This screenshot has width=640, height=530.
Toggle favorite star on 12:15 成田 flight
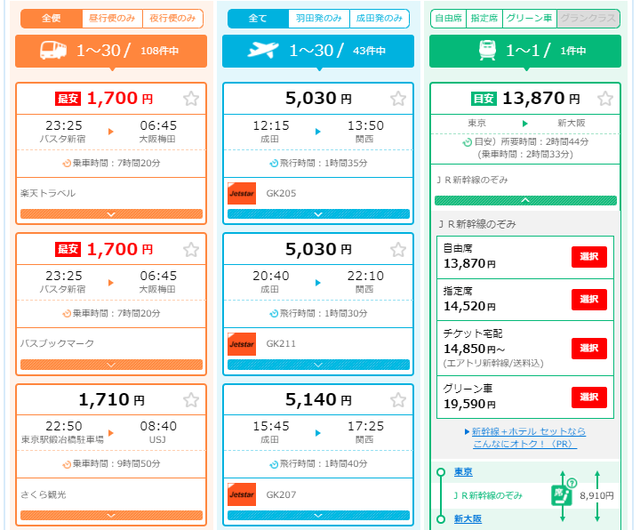[x=398, y=98]
